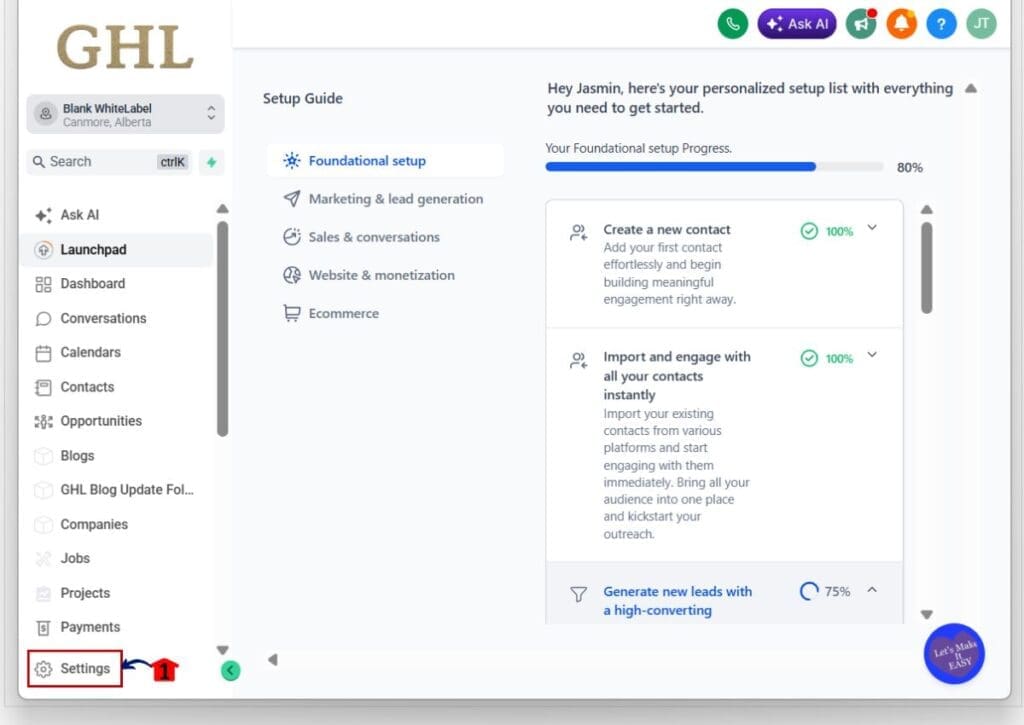Viewport: 1024px width, 725px height.
Task: Open the Dashboard sidebar item
Action: [116, 283]
